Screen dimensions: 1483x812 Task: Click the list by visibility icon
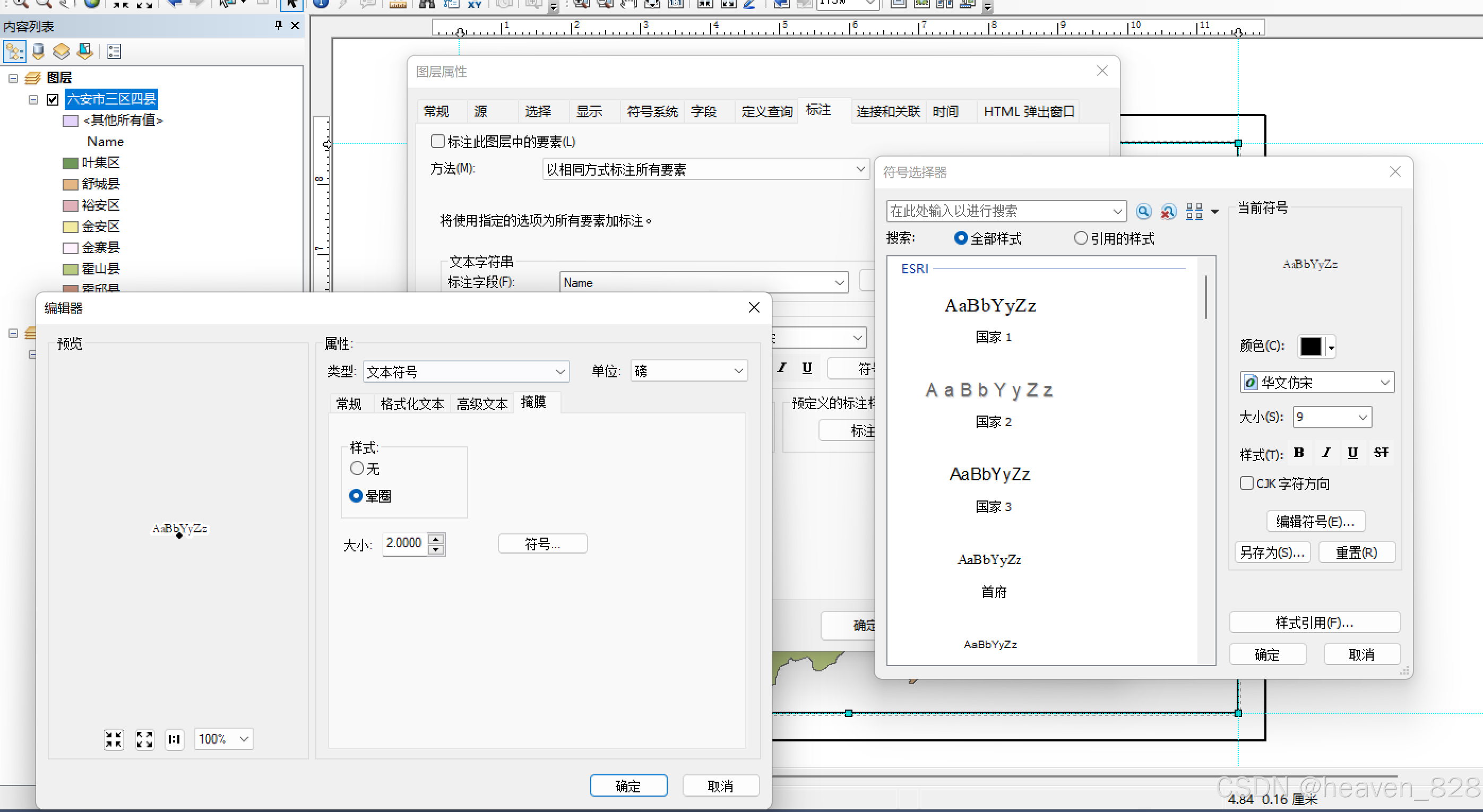pos(61,52)
